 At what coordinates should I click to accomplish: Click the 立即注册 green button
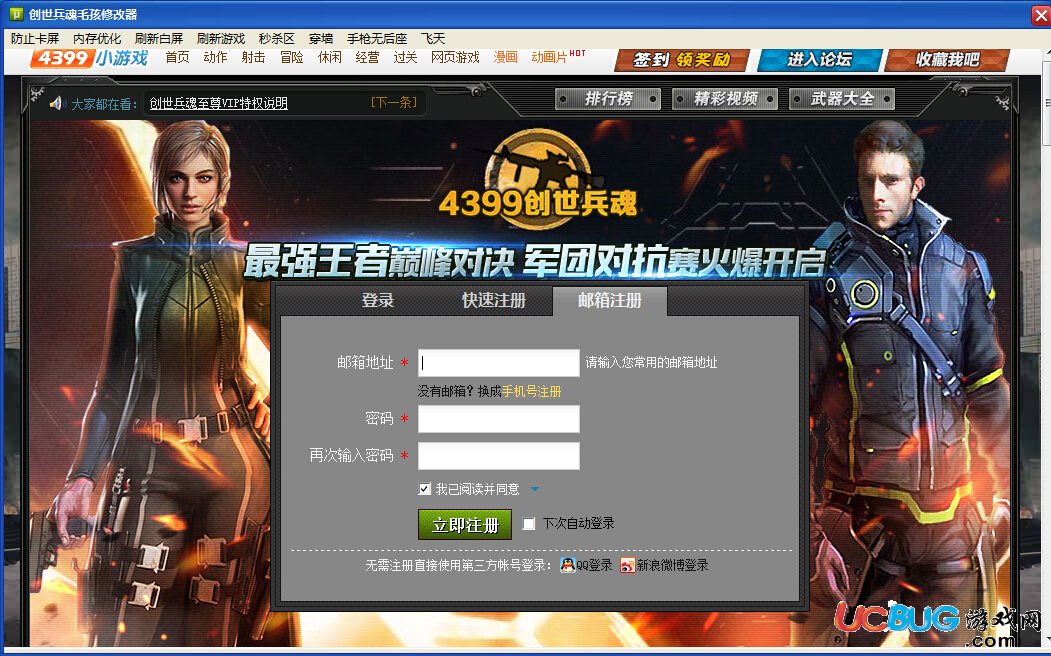[465, 525]
